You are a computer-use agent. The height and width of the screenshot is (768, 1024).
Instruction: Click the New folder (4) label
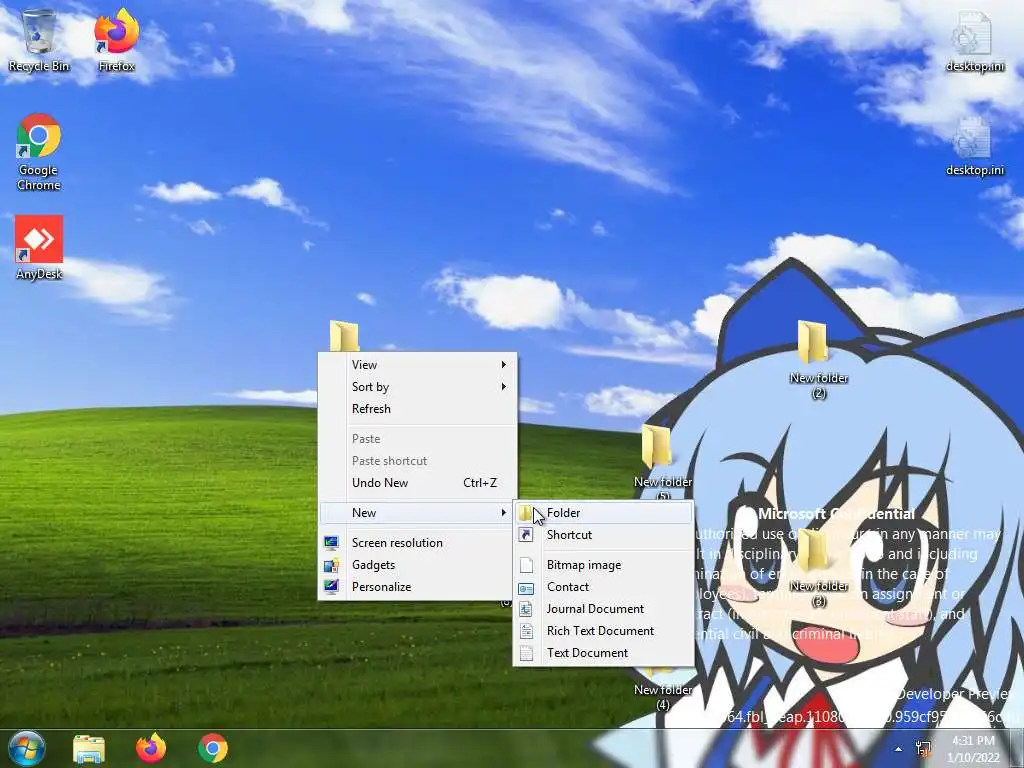coord(663,697)
